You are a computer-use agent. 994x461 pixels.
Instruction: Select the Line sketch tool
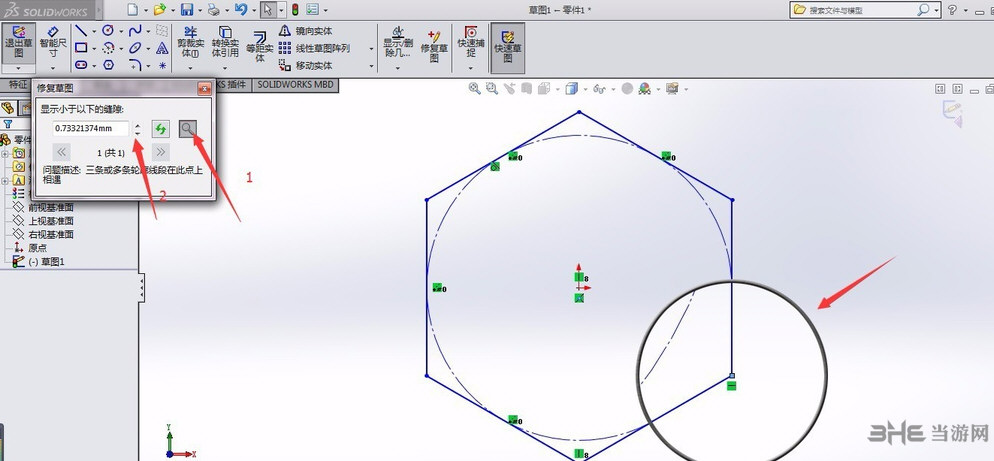coord(81,30)
